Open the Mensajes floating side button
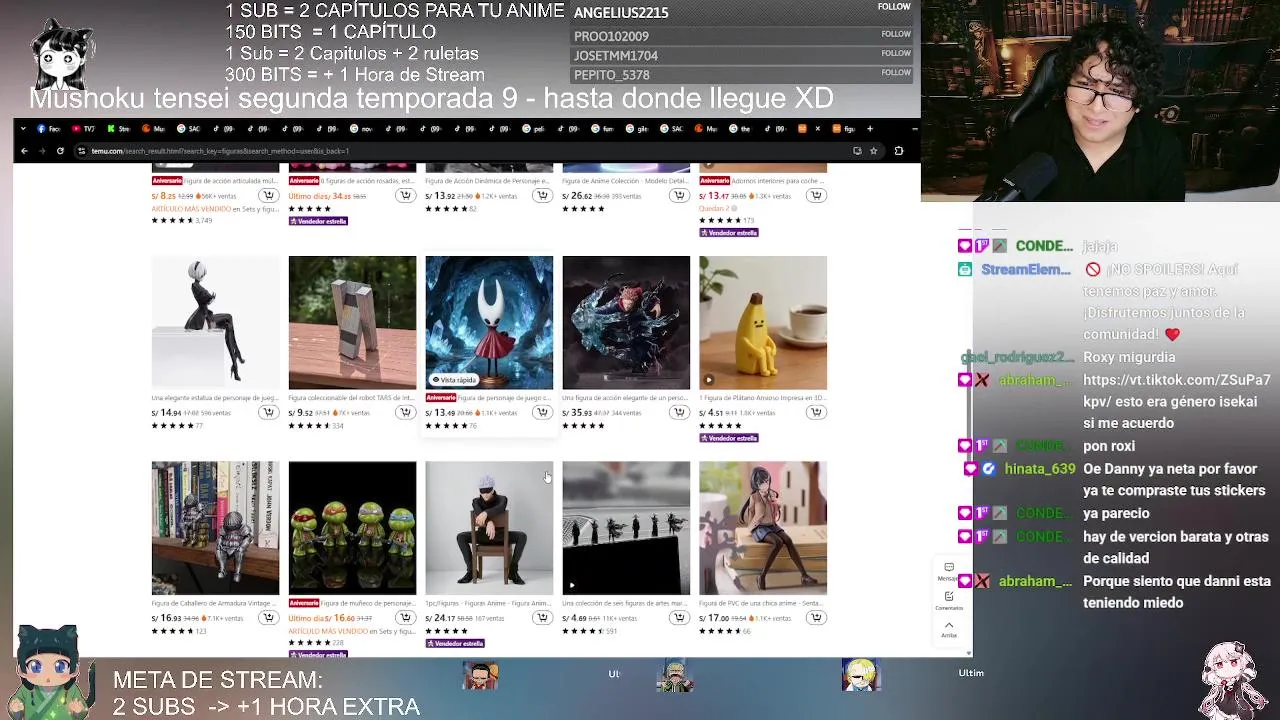The image size is (1280, 720). coord(948,571)
